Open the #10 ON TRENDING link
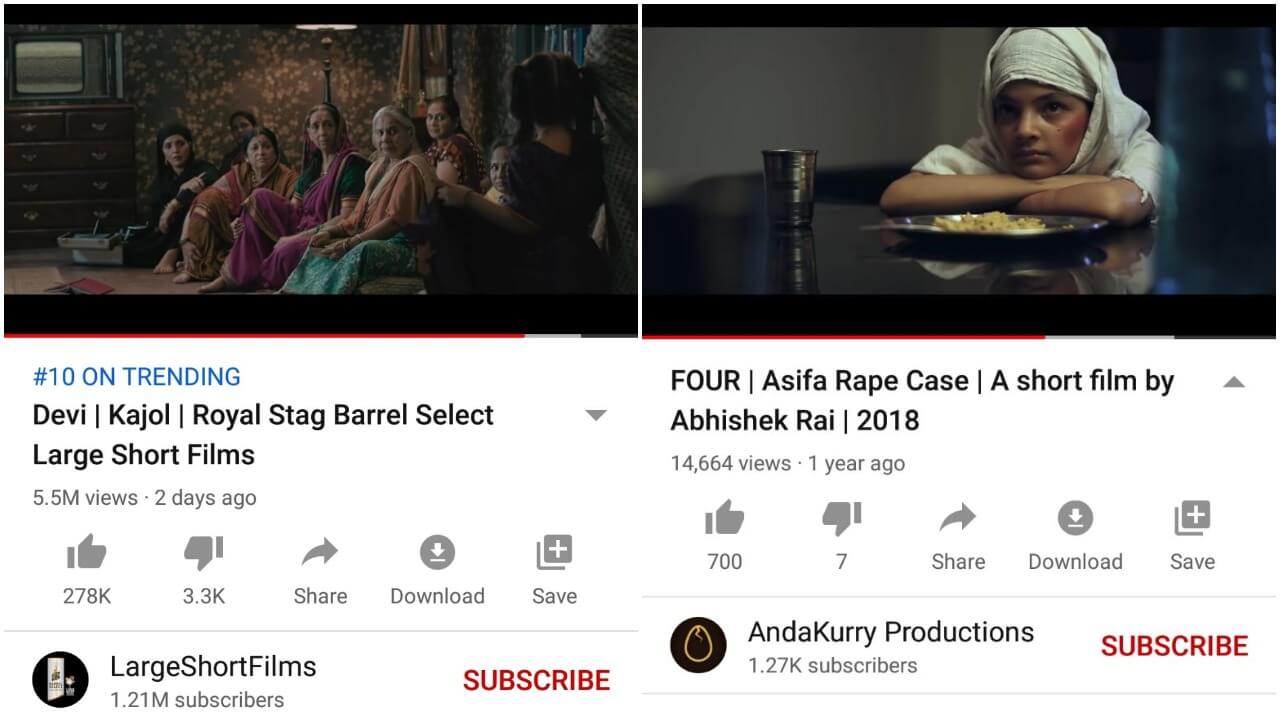This screenshot has width=1280, height=720. click(137, 377)
